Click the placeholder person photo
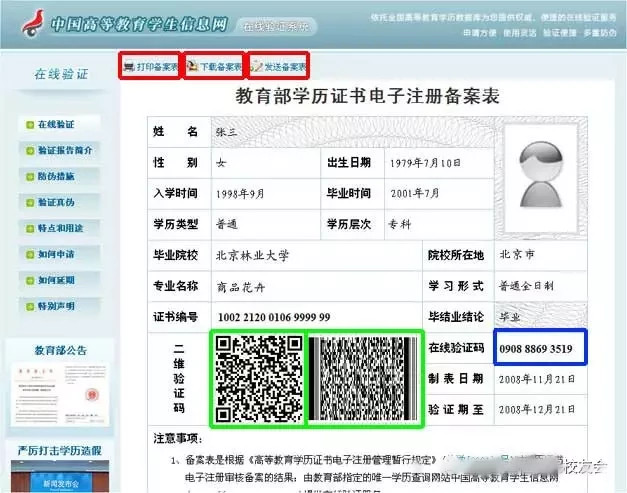This screenshot has width=627, height=493. click(541, 178)
